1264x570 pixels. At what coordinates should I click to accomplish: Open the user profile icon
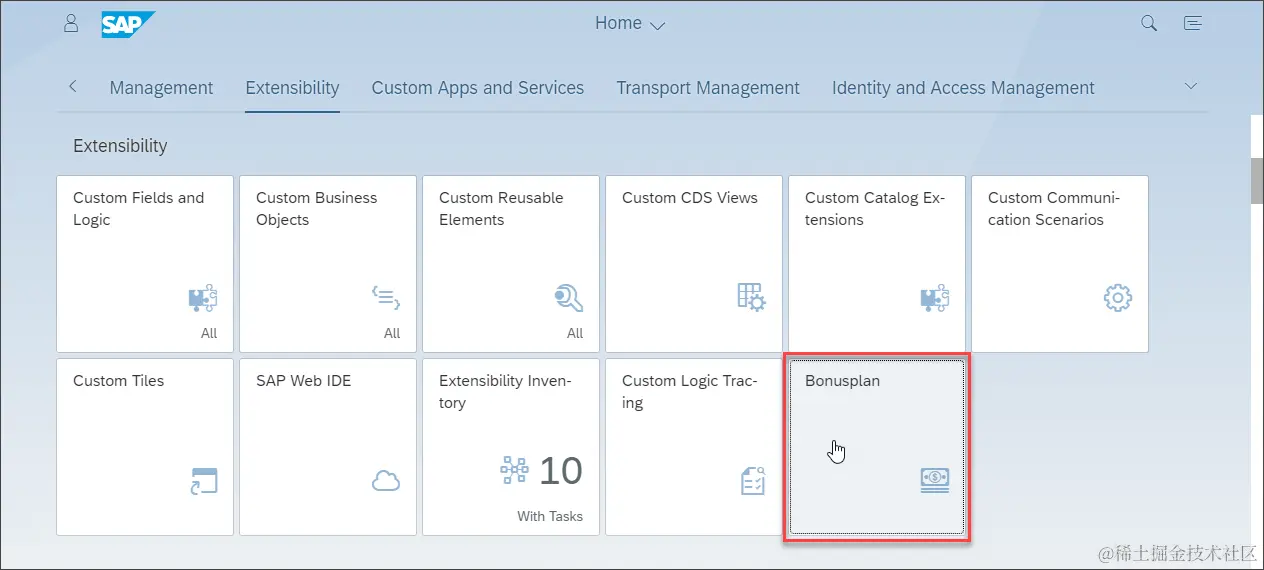click(x=71, y=23)
